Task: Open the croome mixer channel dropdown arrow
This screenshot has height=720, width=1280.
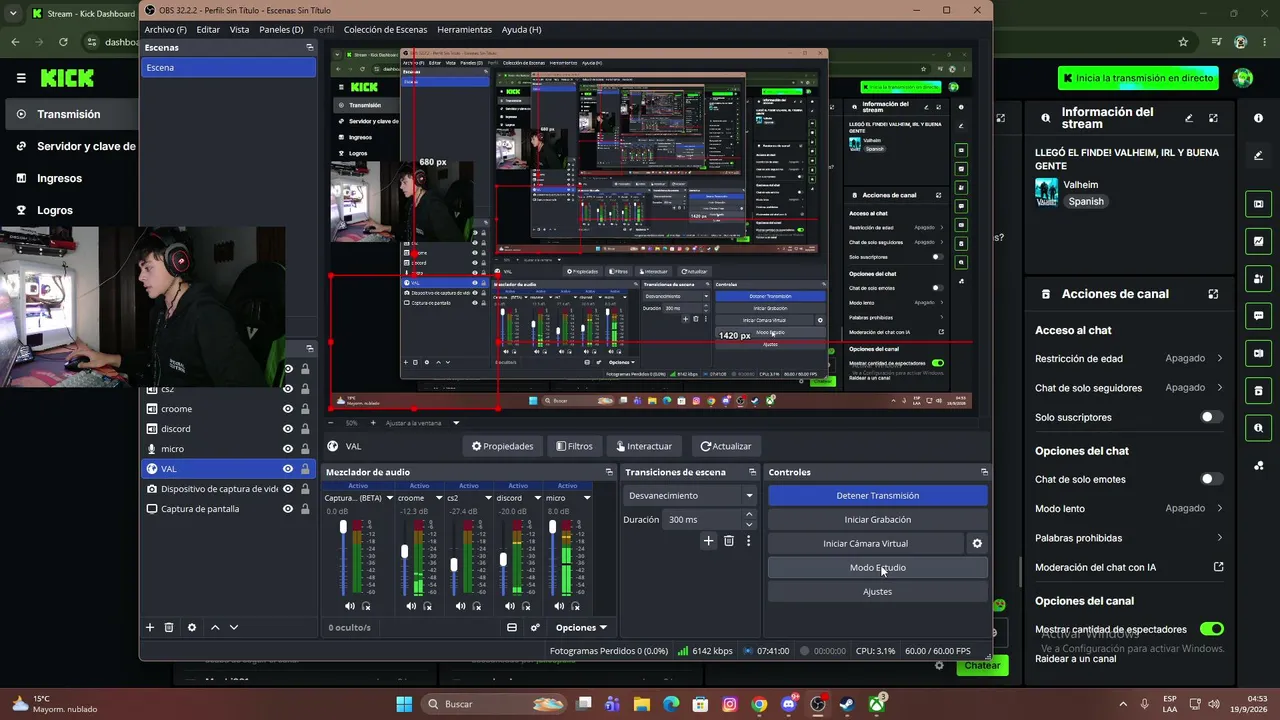Action: click(440, 498)
